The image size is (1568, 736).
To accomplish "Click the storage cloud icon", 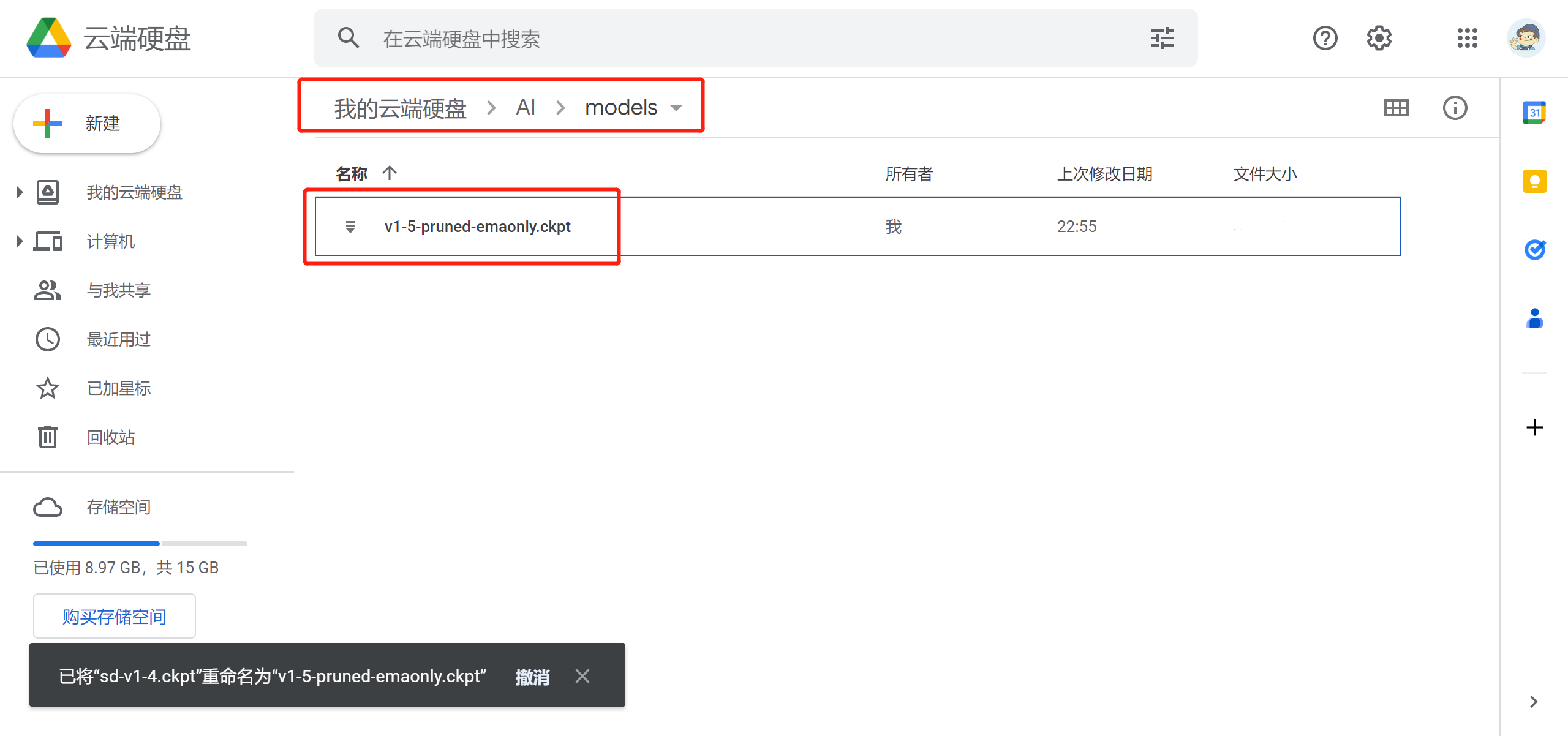I will (x=48, y=507).
